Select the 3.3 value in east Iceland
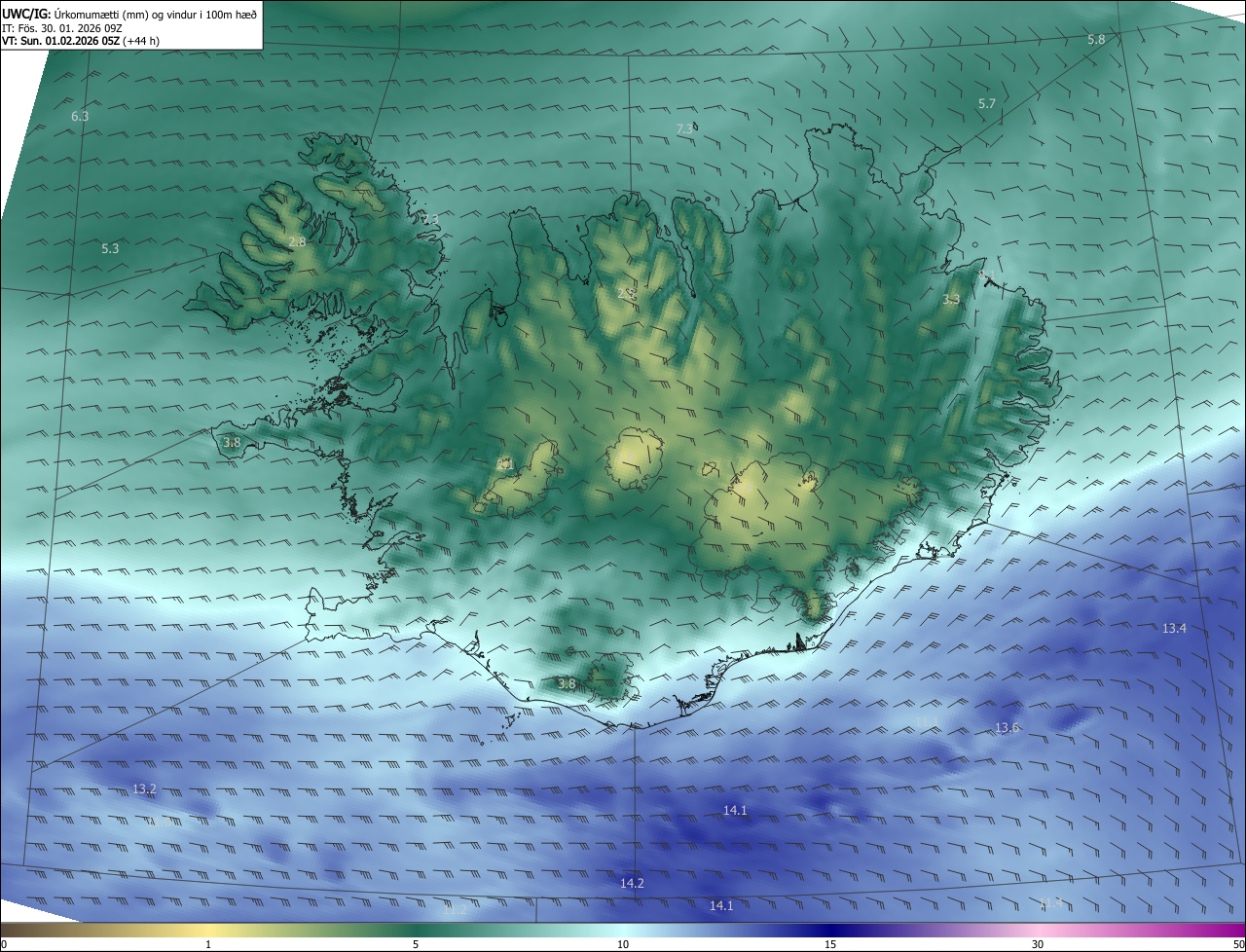 tap(951, 300)
